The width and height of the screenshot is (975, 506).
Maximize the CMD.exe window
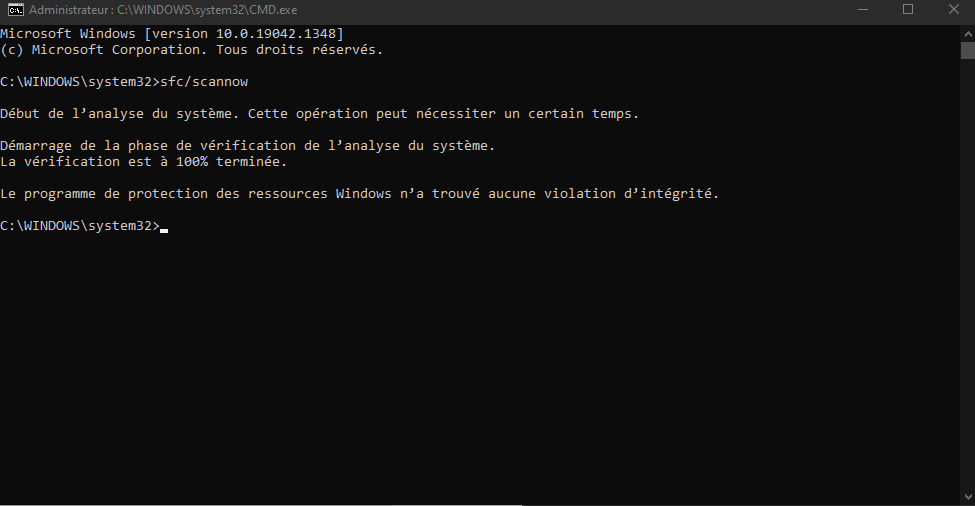pyautogui.click(x=908, y=10)
